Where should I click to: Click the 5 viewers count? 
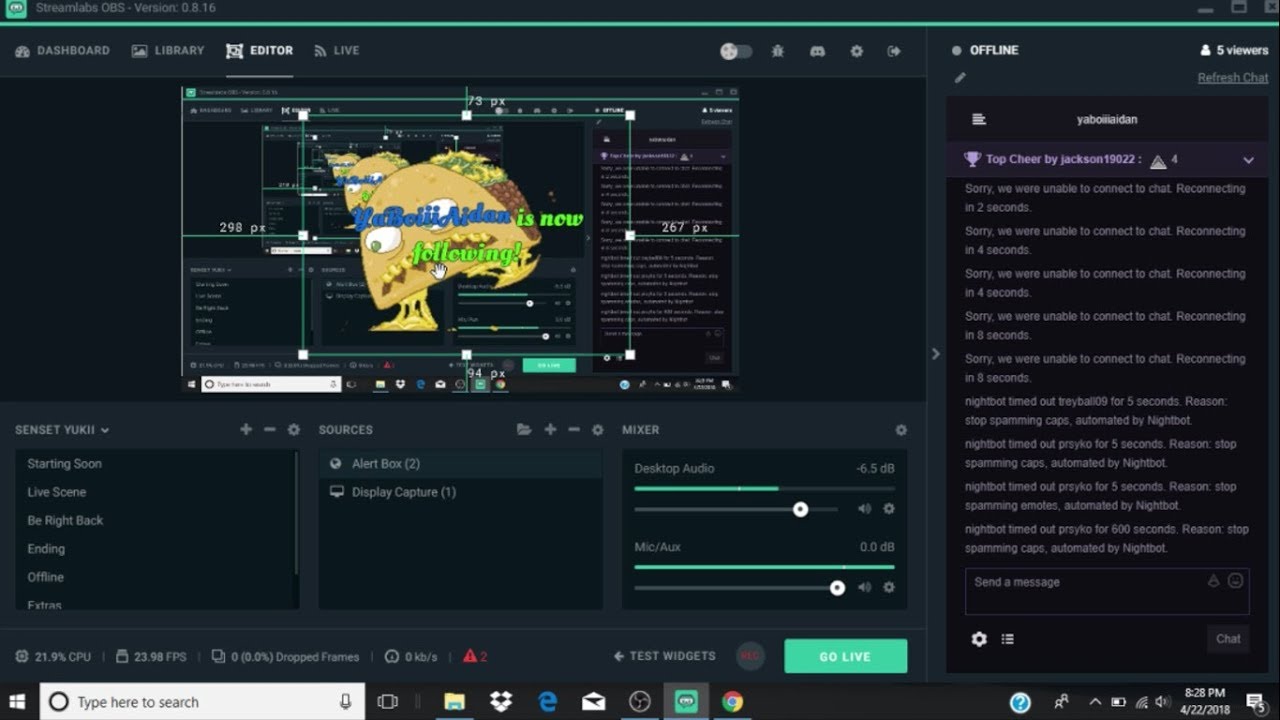click(x=1234, y=50)
